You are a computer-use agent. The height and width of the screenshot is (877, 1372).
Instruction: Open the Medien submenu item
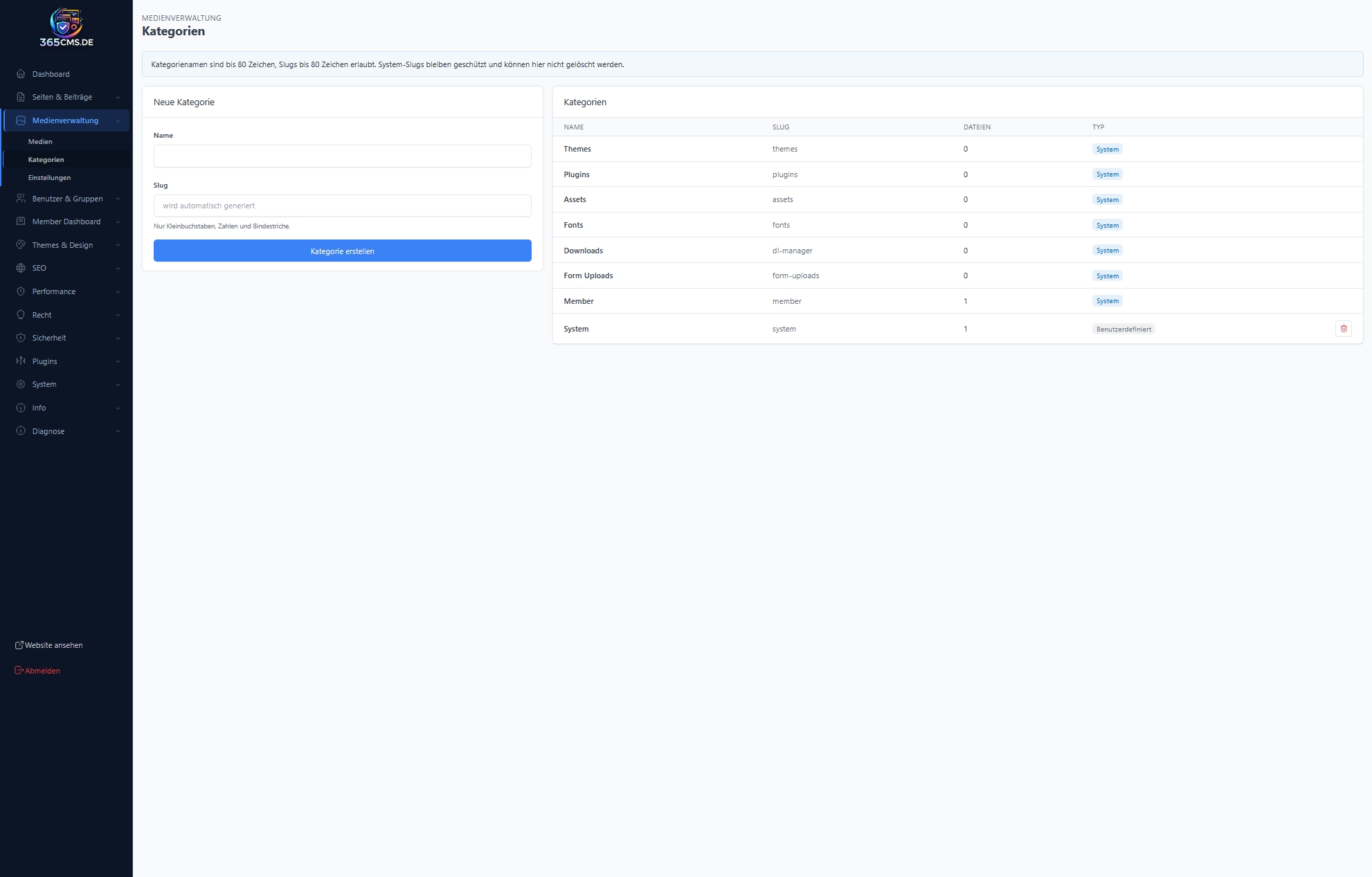click(40, 142)
